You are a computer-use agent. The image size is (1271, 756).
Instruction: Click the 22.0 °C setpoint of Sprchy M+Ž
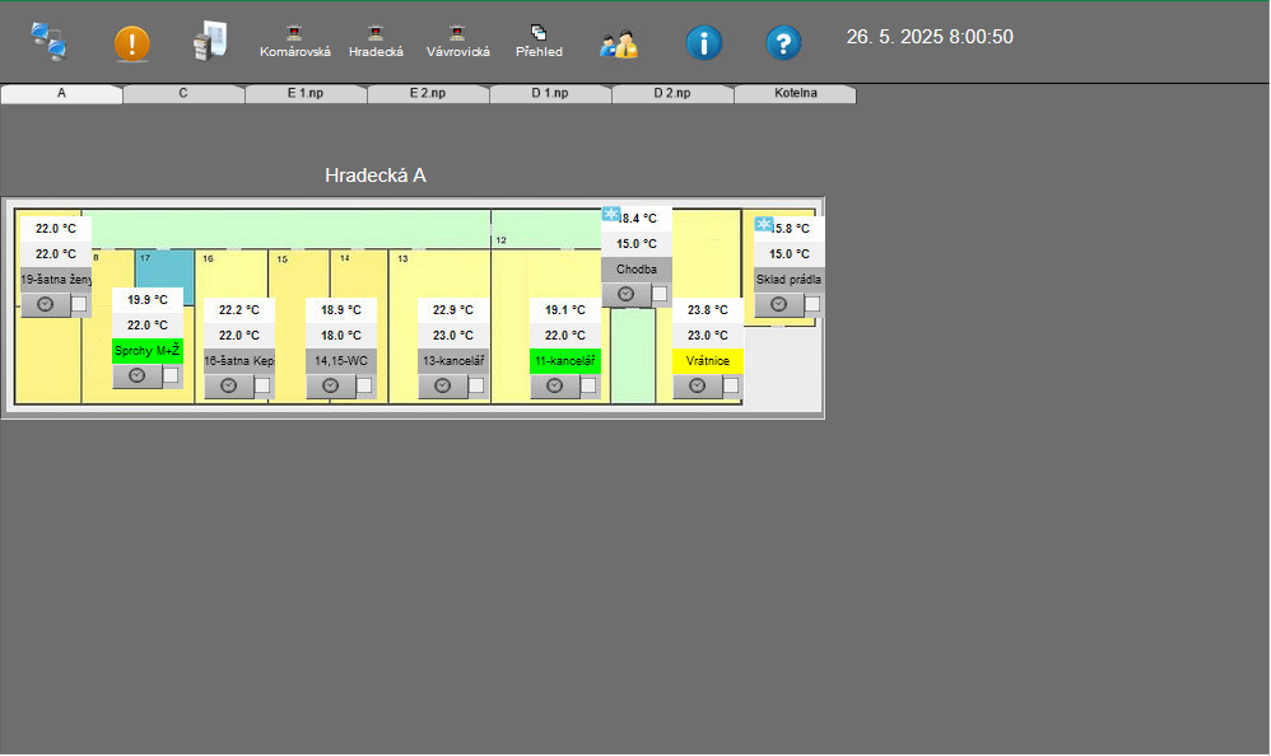pos(147,325)
